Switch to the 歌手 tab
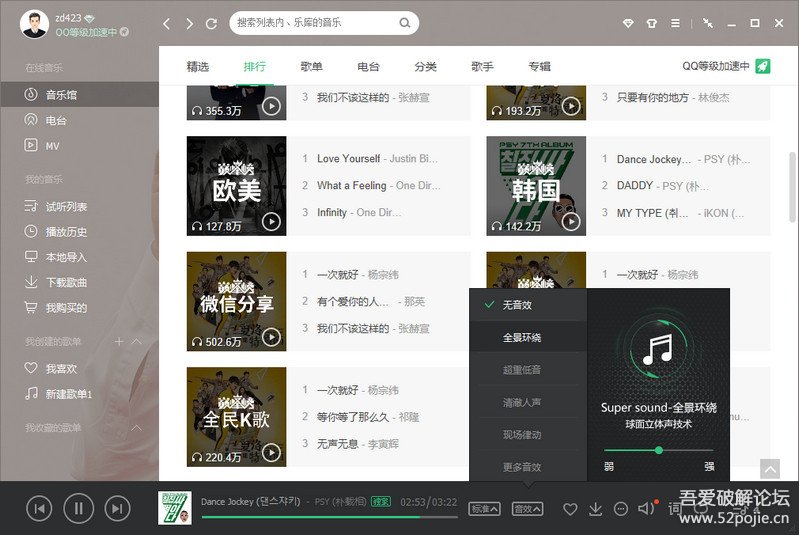 point(482,67)
